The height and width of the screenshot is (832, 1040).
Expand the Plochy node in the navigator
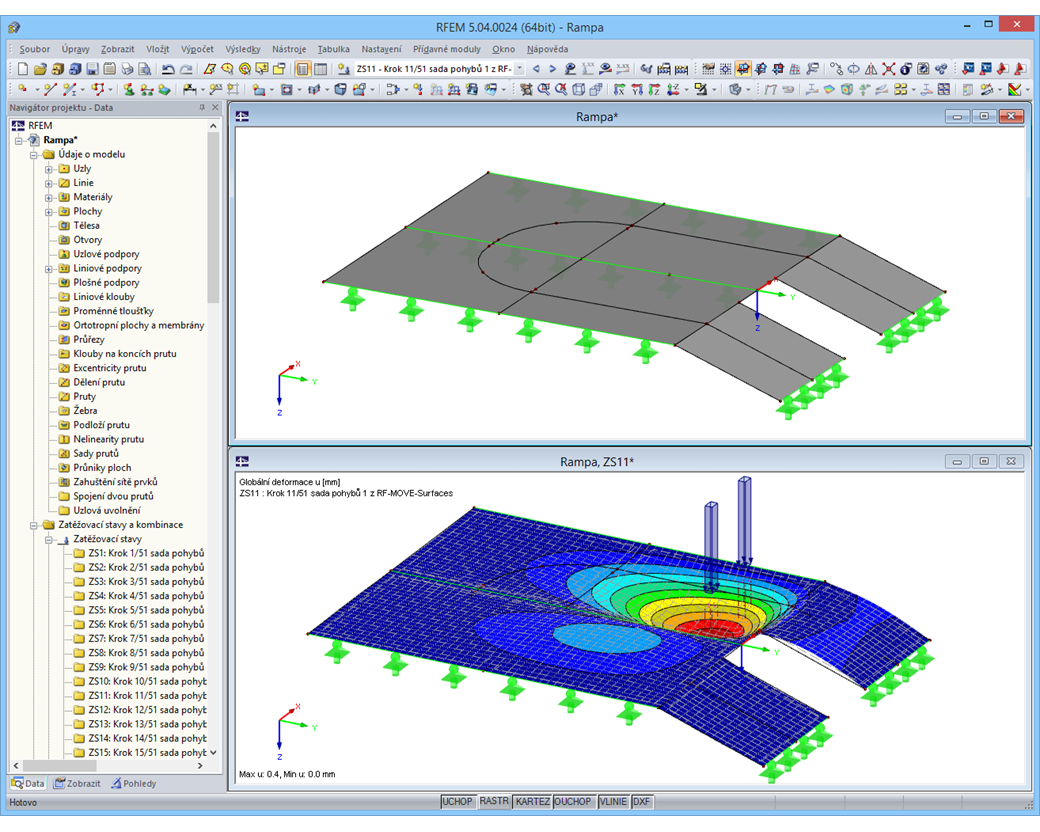point(48,212)
